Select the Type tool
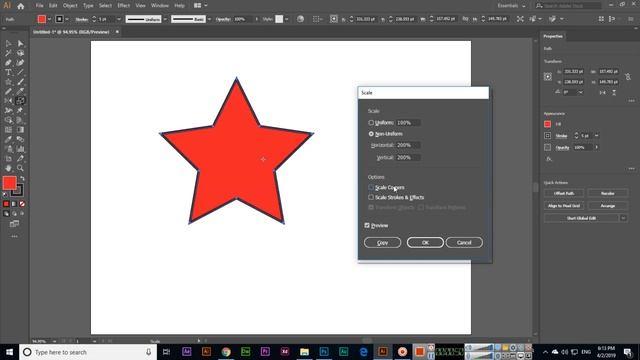The height and width of the screenshot is (360, 640). click(8, 72)
